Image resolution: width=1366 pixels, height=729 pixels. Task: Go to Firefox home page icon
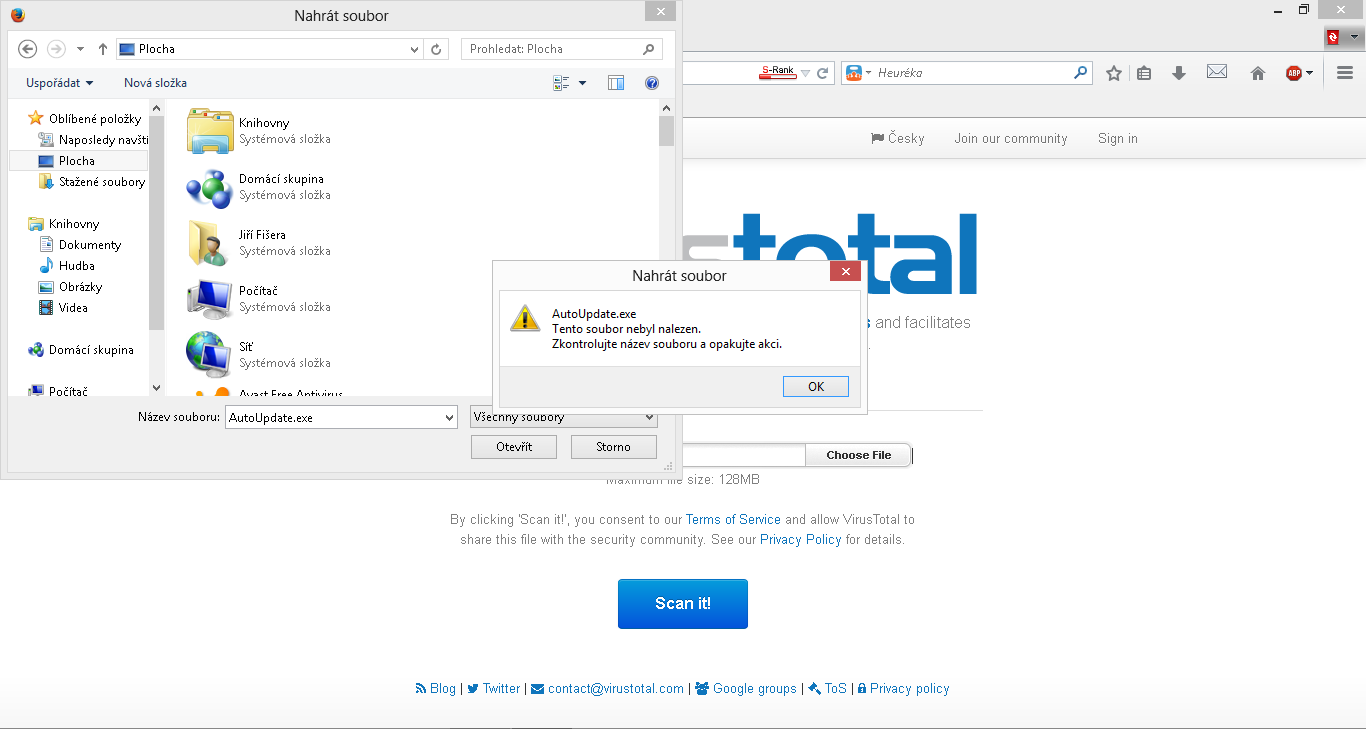pos(1258,73)
